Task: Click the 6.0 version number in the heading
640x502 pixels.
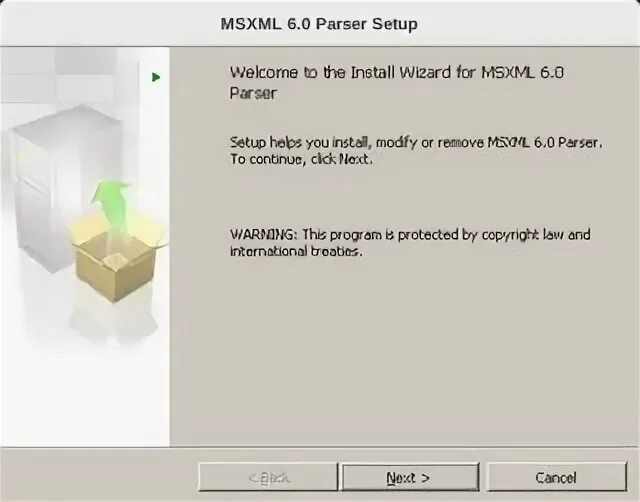Action: point(552,73)
